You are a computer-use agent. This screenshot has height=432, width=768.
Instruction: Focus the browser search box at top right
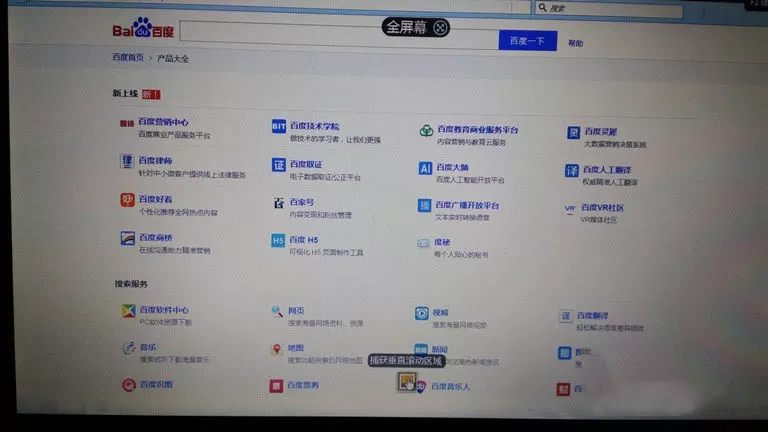pyautogui.click(x=609, y=8)
